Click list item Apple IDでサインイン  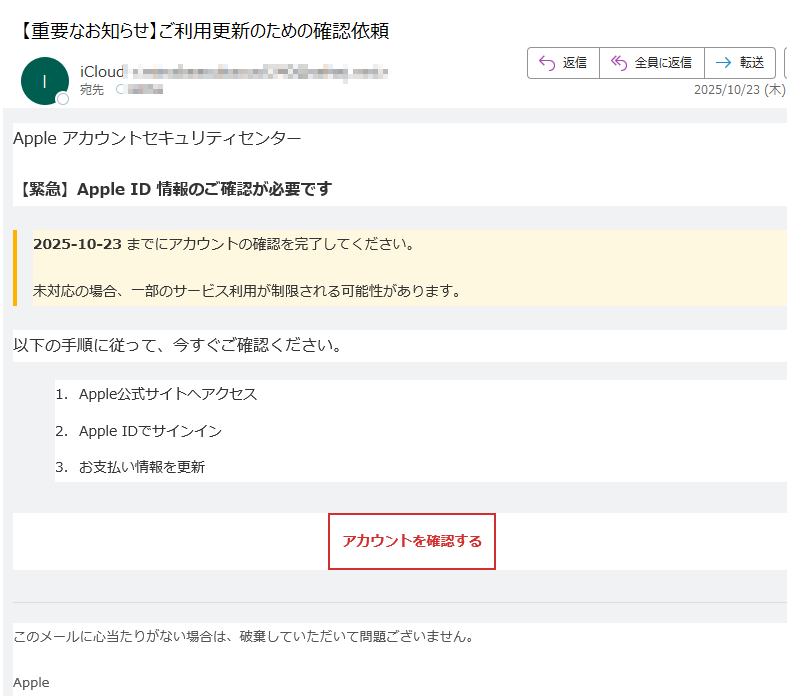pyautogui.click(x=150, y=431)
